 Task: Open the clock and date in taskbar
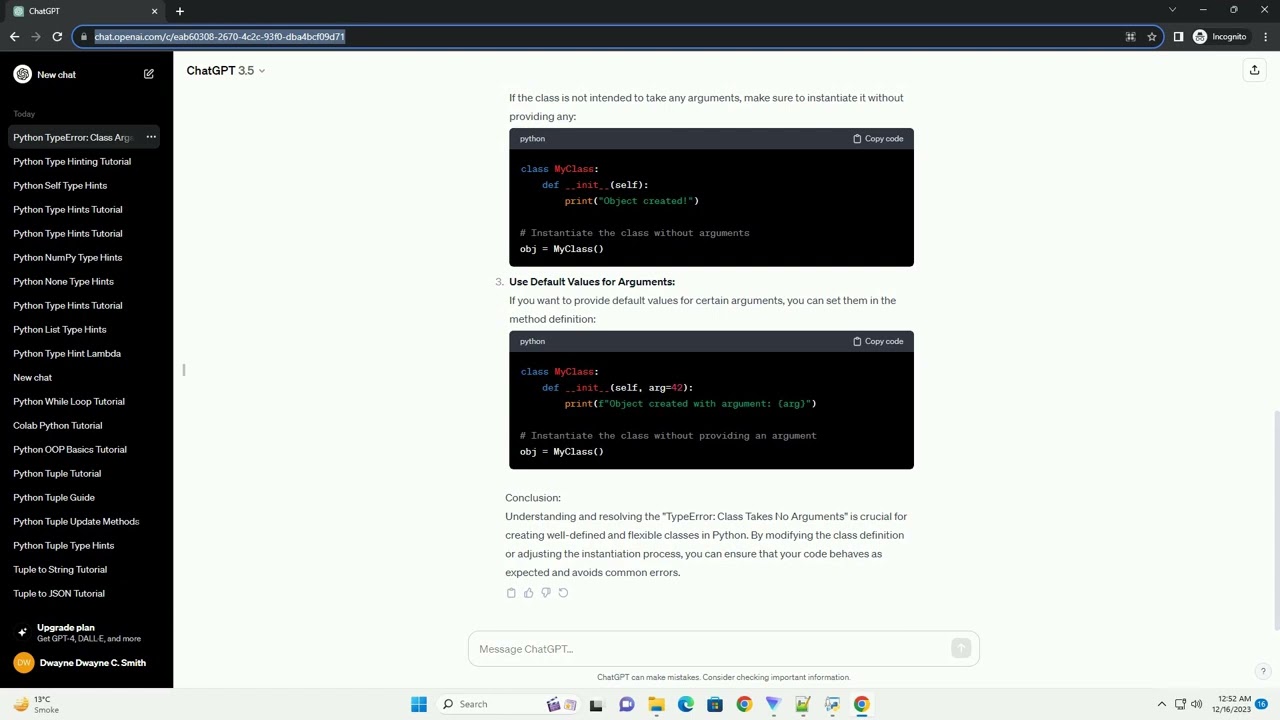[x=1234, y=704]
